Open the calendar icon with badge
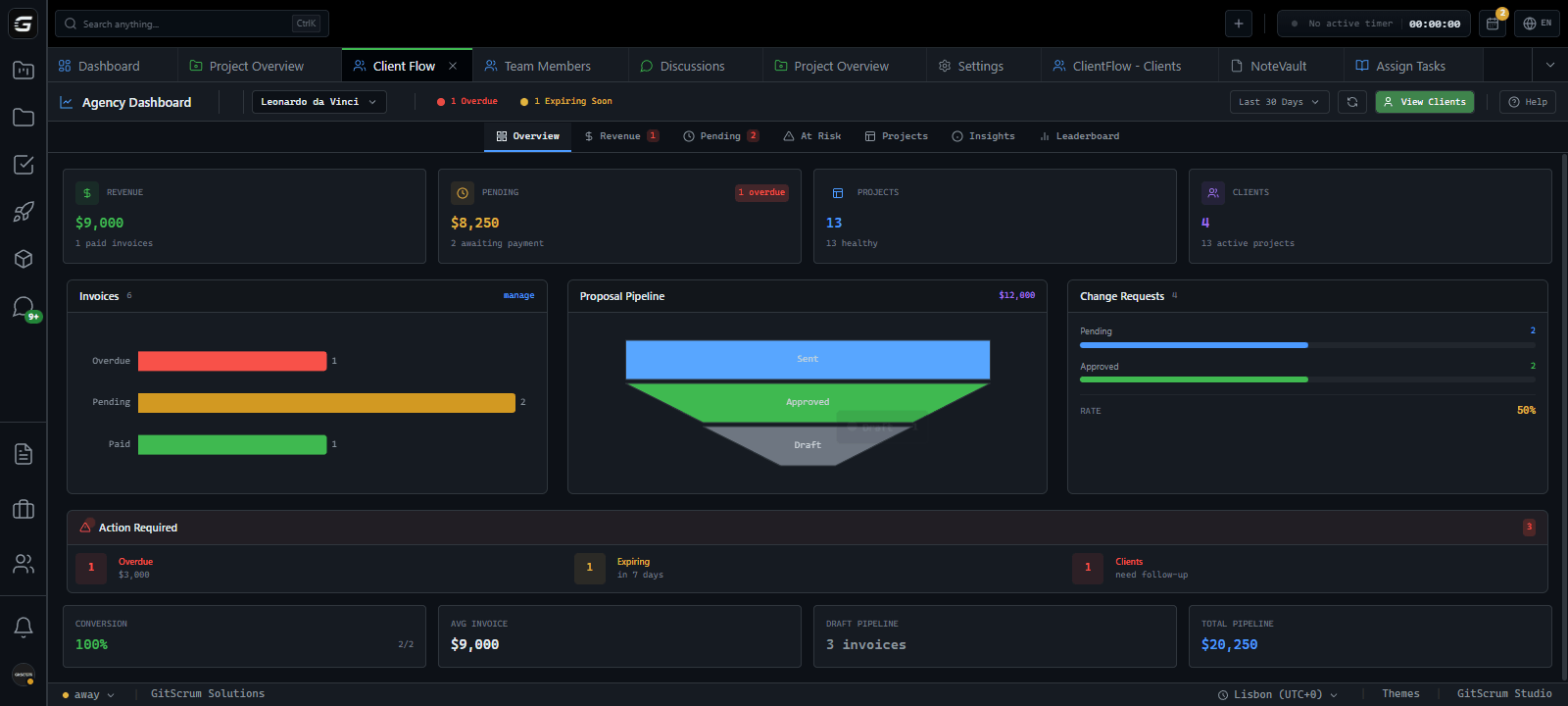Image resolution: width=1568 pixels, height=706 pixels. [1494, 23]
